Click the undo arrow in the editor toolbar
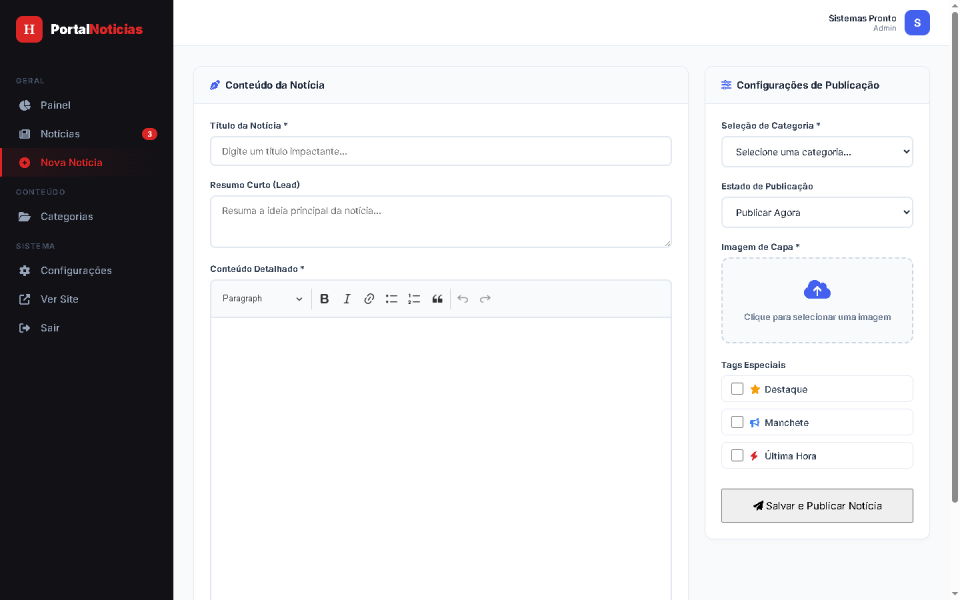 pyautogui.click(x=463, y=299)
